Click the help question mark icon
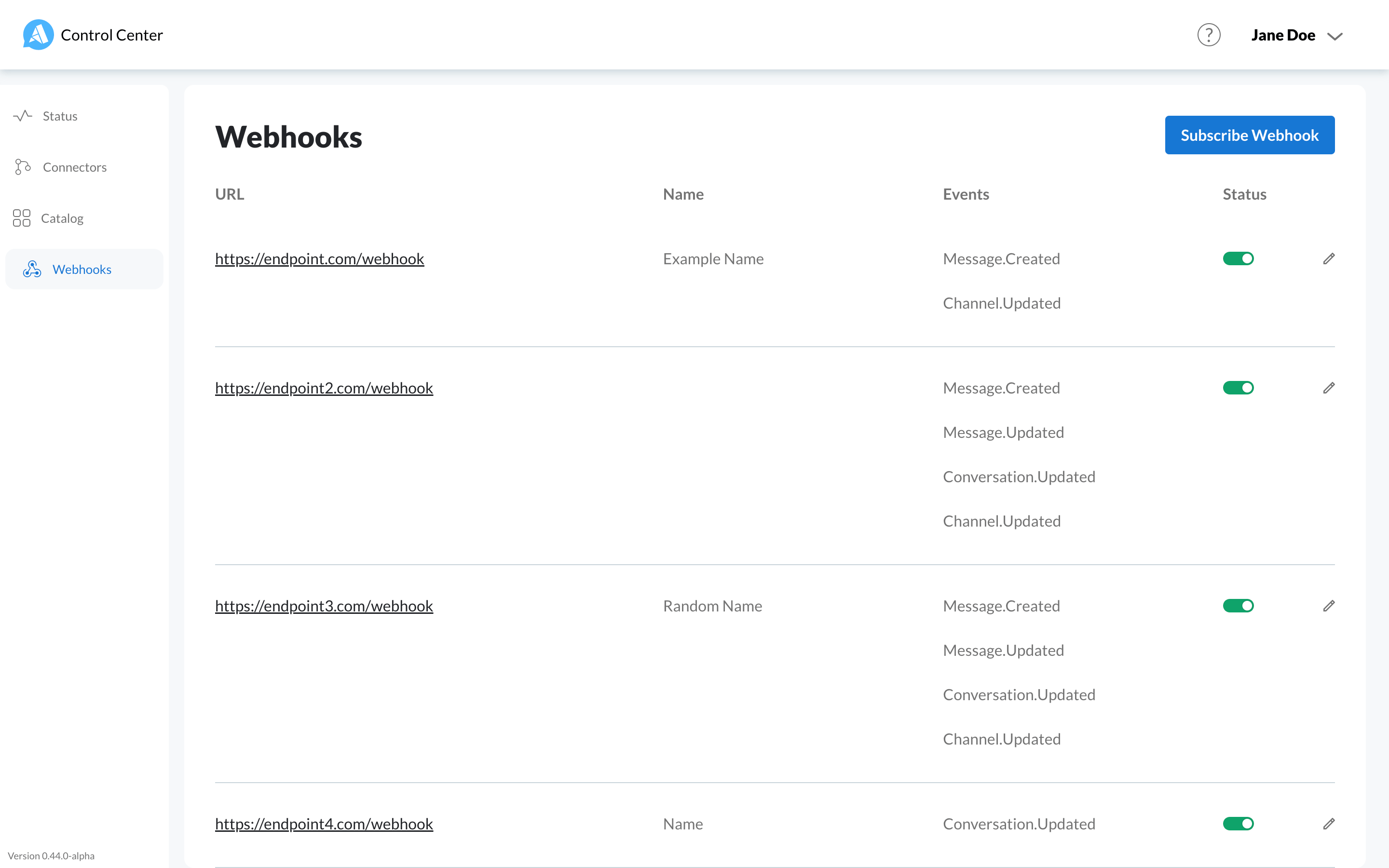Image resolution: width=1389 pixels, height=868 pixels. 1208,34
